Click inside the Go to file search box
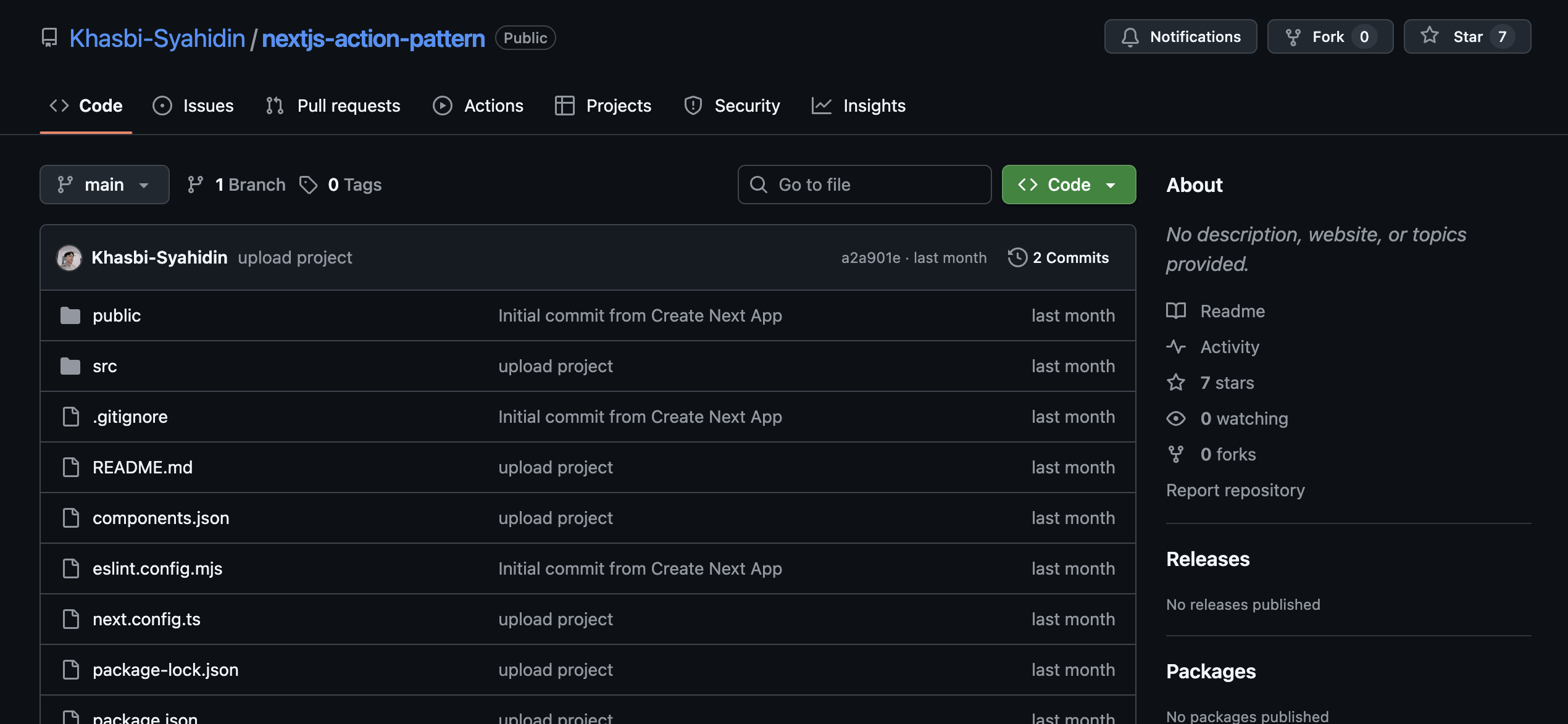The height and width of the screenshot is (724, 1568). tap(864, 184)
